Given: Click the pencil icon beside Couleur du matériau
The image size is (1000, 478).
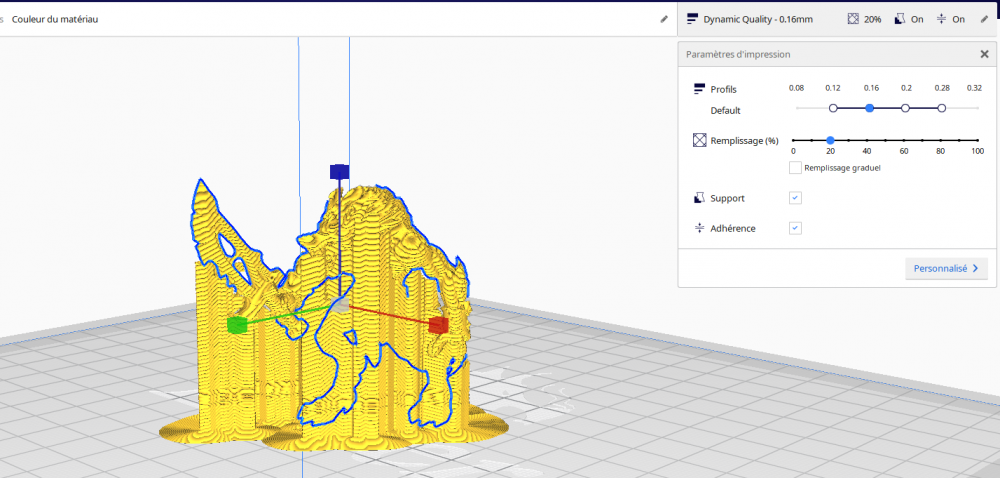Looking at the screenshot, I should [x=664, y=19].
